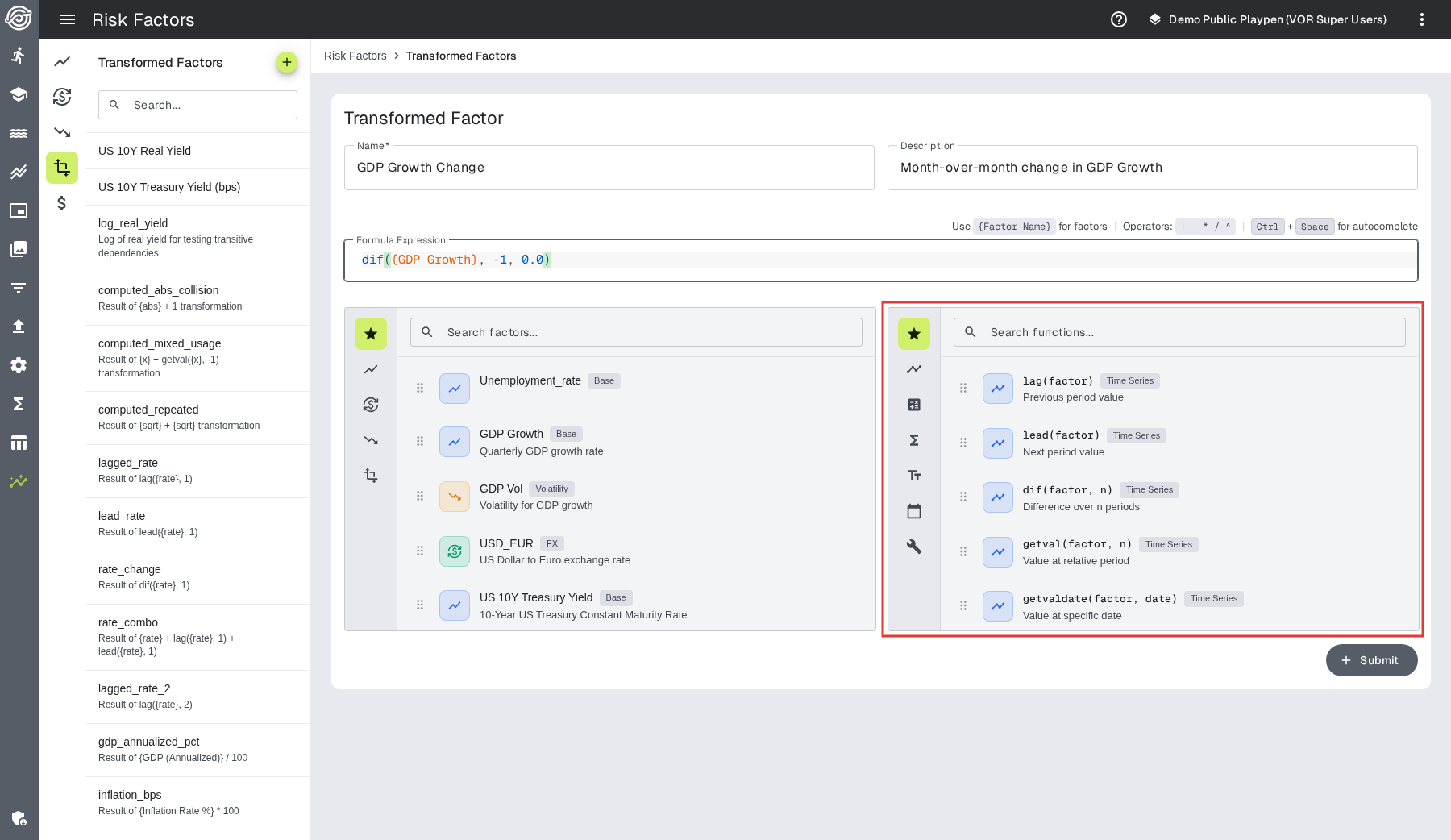Viewport: 1451px width, 840px height.
Task: Select favorites star in factors panel
Action: pyautogui.click(x=371, y=334)
